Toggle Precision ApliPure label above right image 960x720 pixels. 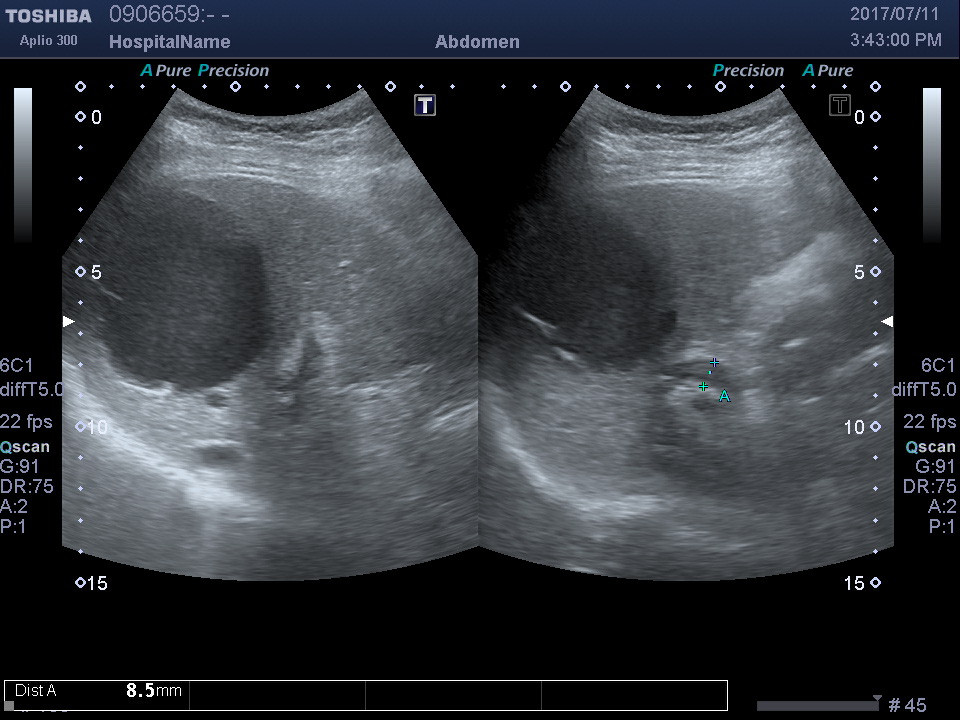point(782,71)
